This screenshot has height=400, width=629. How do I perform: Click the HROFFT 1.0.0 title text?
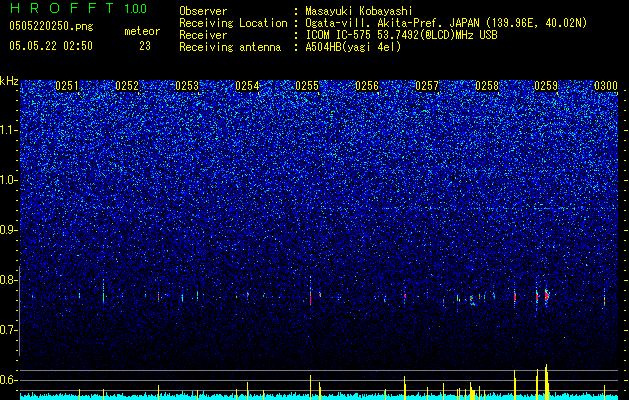click(78, 8)
